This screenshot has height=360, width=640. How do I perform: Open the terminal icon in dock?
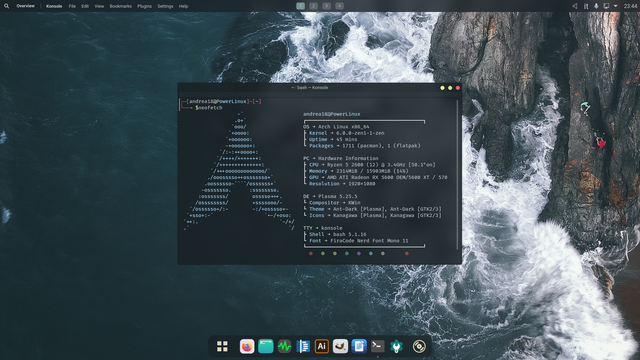click(x=378, y=347)
